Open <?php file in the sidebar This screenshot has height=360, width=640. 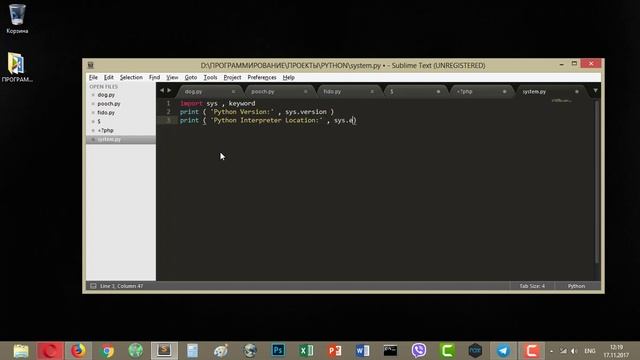[x=105, y=131]
